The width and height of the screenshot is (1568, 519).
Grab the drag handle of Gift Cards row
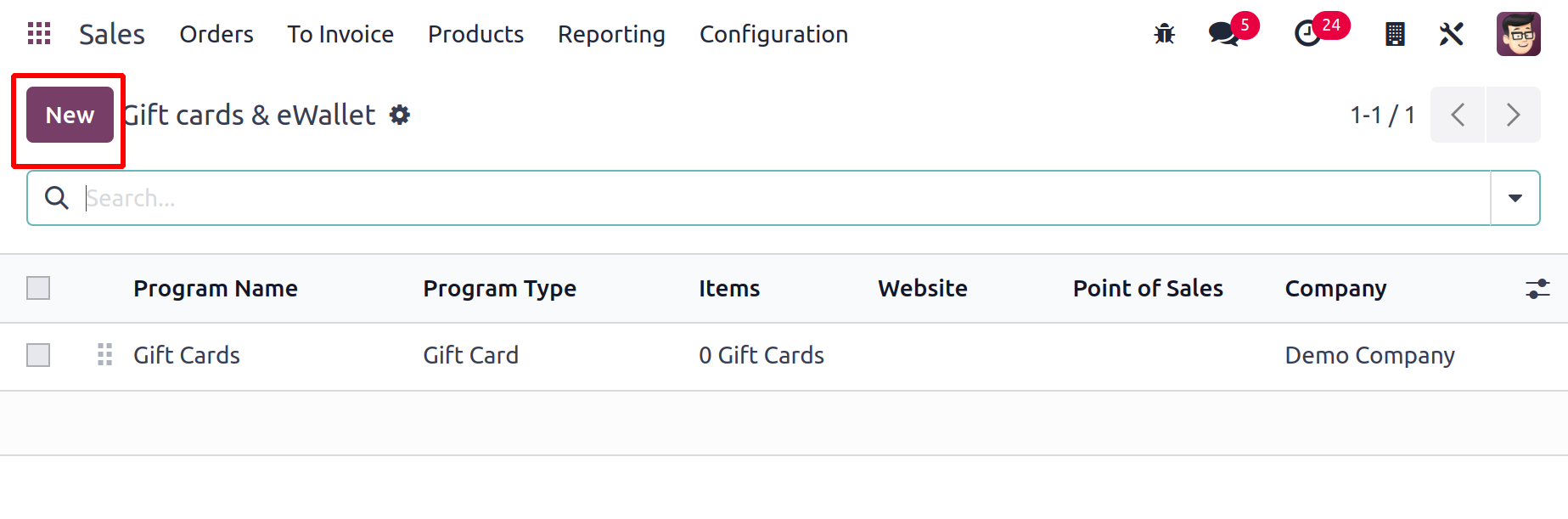pyautogui.click(x=104, y=354)
